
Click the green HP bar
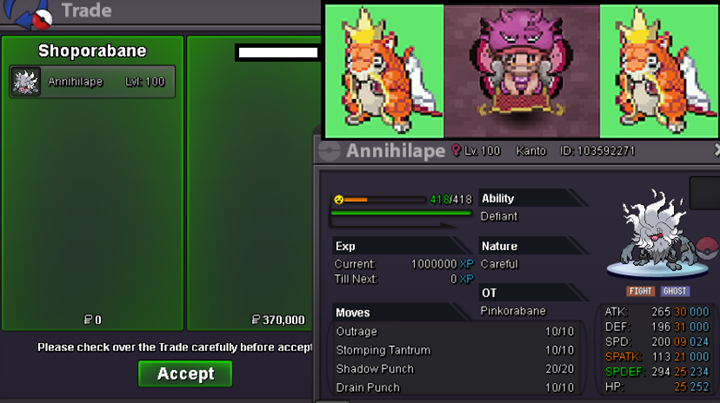[x=401, y=213]
